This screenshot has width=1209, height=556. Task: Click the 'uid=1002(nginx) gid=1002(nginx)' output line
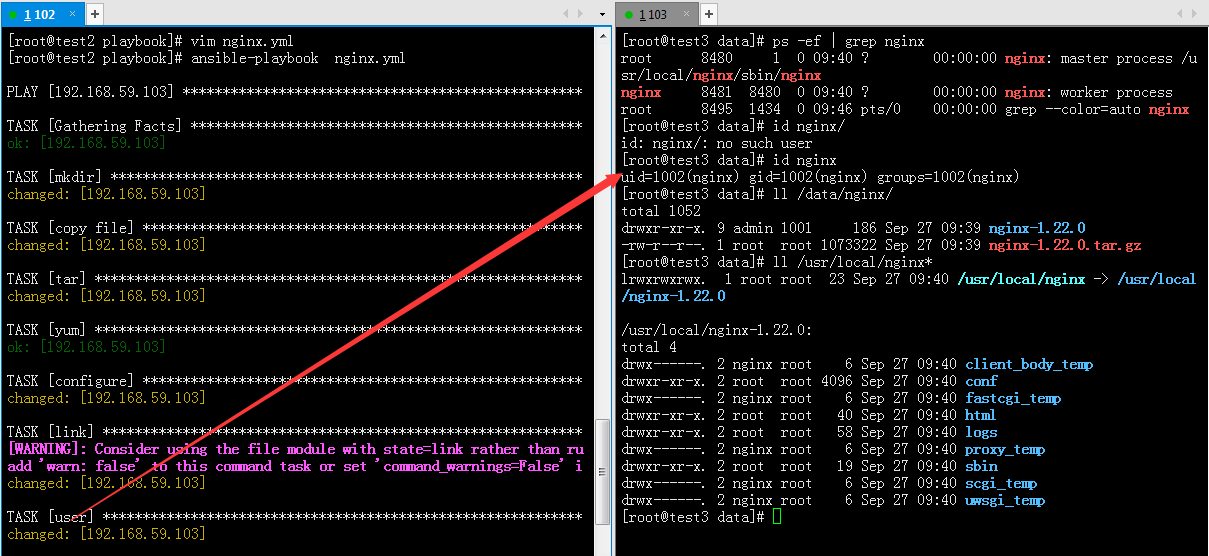tap(820, 177)
